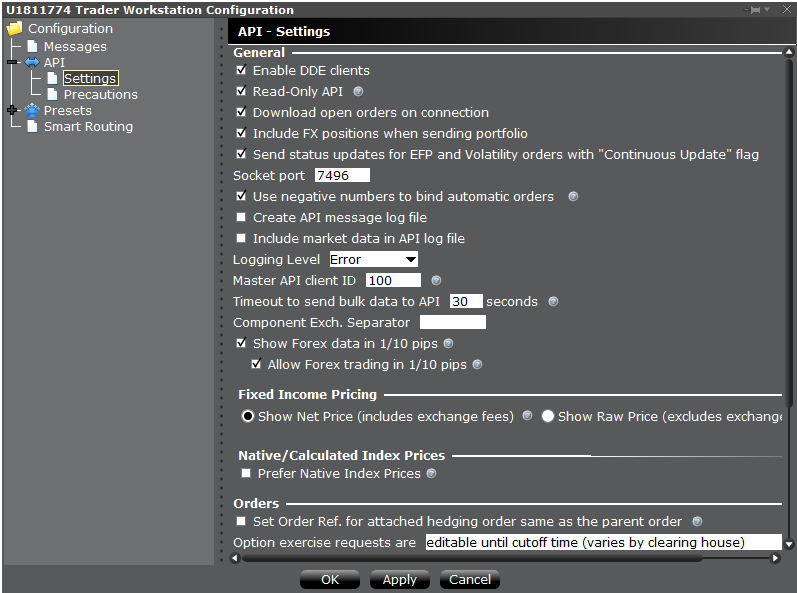797x593 pixels.
Task: Enable Set Order Ref. for hedging order
Action: 241,521
